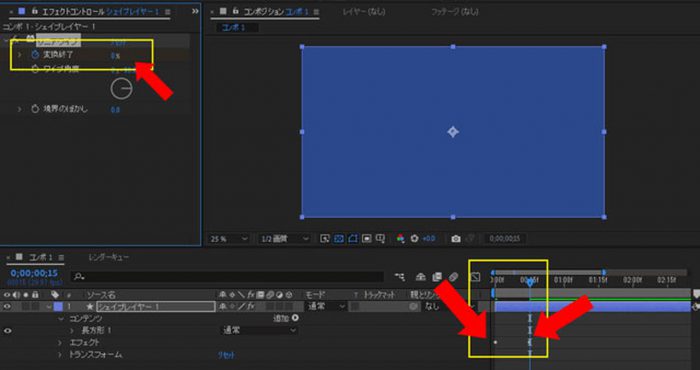Screen dimensions: 700x370
Task: Click the リセット link for transform
Action: tap(226, 355)
